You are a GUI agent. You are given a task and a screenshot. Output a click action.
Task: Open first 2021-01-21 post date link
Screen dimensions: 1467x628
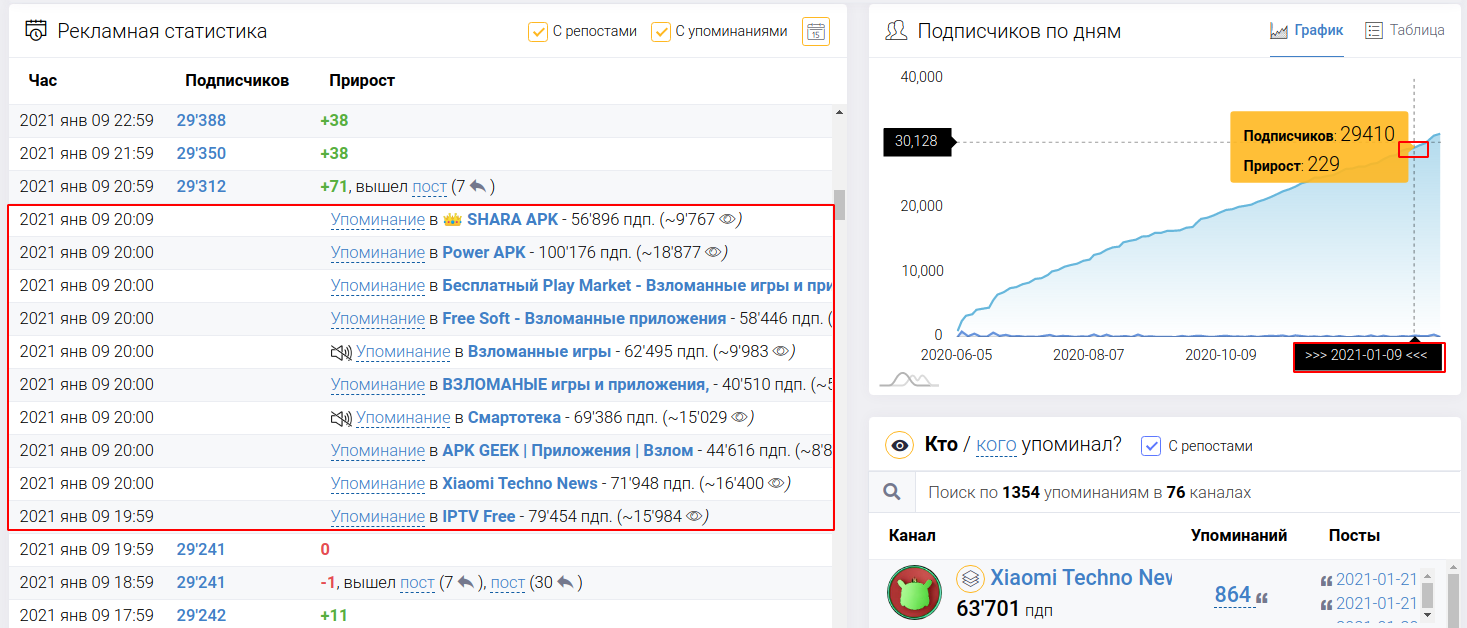(1376, 579)
